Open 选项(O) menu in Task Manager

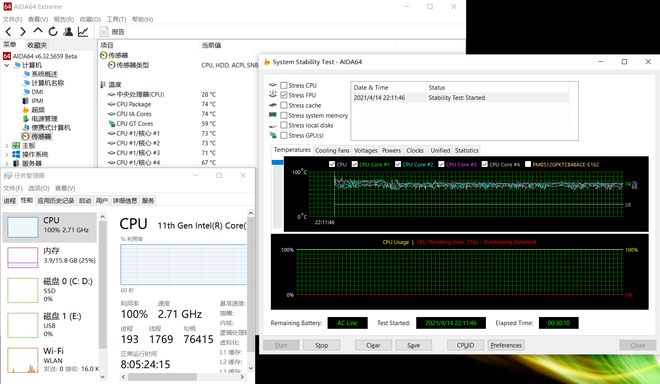tap(39, 188)
